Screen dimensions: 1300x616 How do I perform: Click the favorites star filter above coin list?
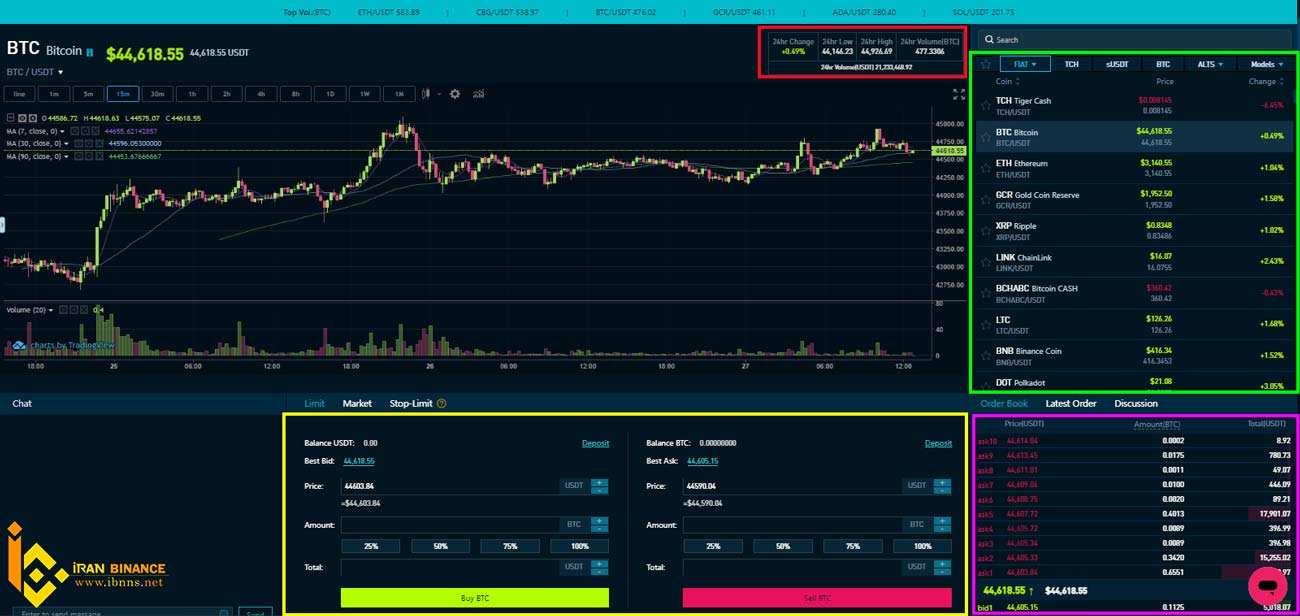coord(986,64)
